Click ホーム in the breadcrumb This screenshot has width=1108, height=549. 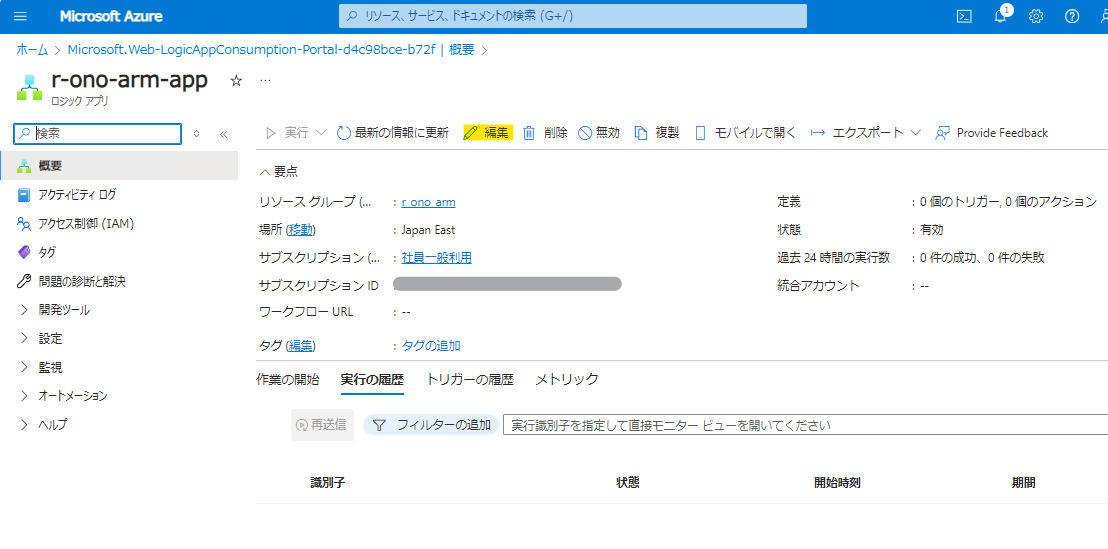(33, 49)
